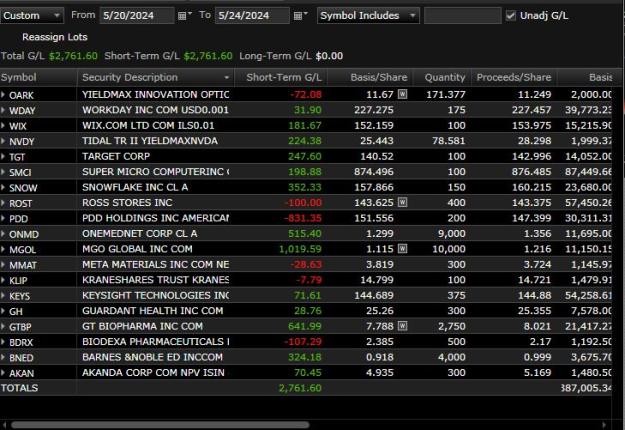This screenshot has height=430, width=625.
Task: Click the TOTALS row gain 2,761.60
Action: (300, 388)
